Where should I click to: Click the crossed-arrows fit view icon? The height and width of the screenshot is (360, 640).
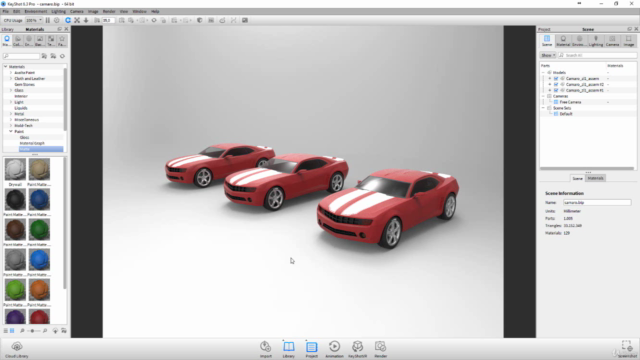77,20
